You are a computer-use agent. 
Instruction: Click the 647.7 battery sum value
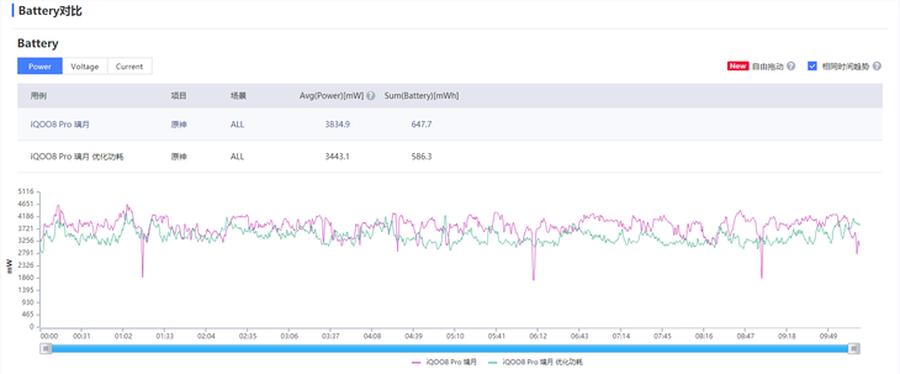(x=422, y=124)
